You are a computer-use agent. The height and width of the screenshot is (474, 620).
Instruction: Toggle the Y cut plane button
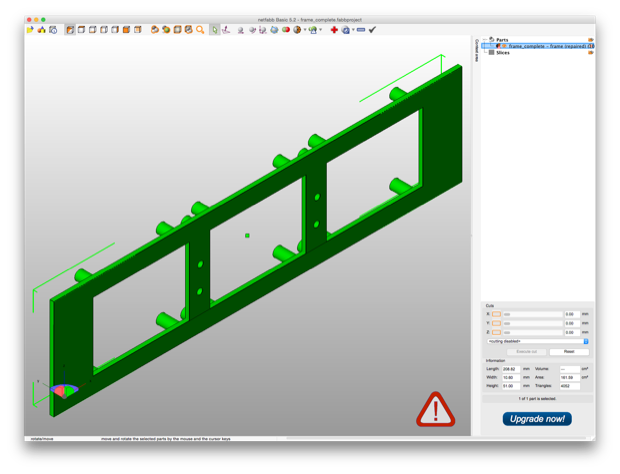click(497, 323)
